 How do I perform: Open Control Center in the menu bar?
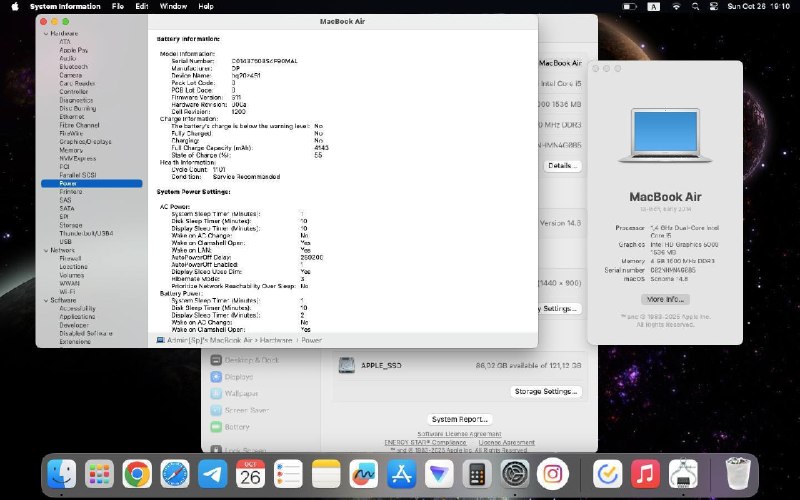[713, 6]
